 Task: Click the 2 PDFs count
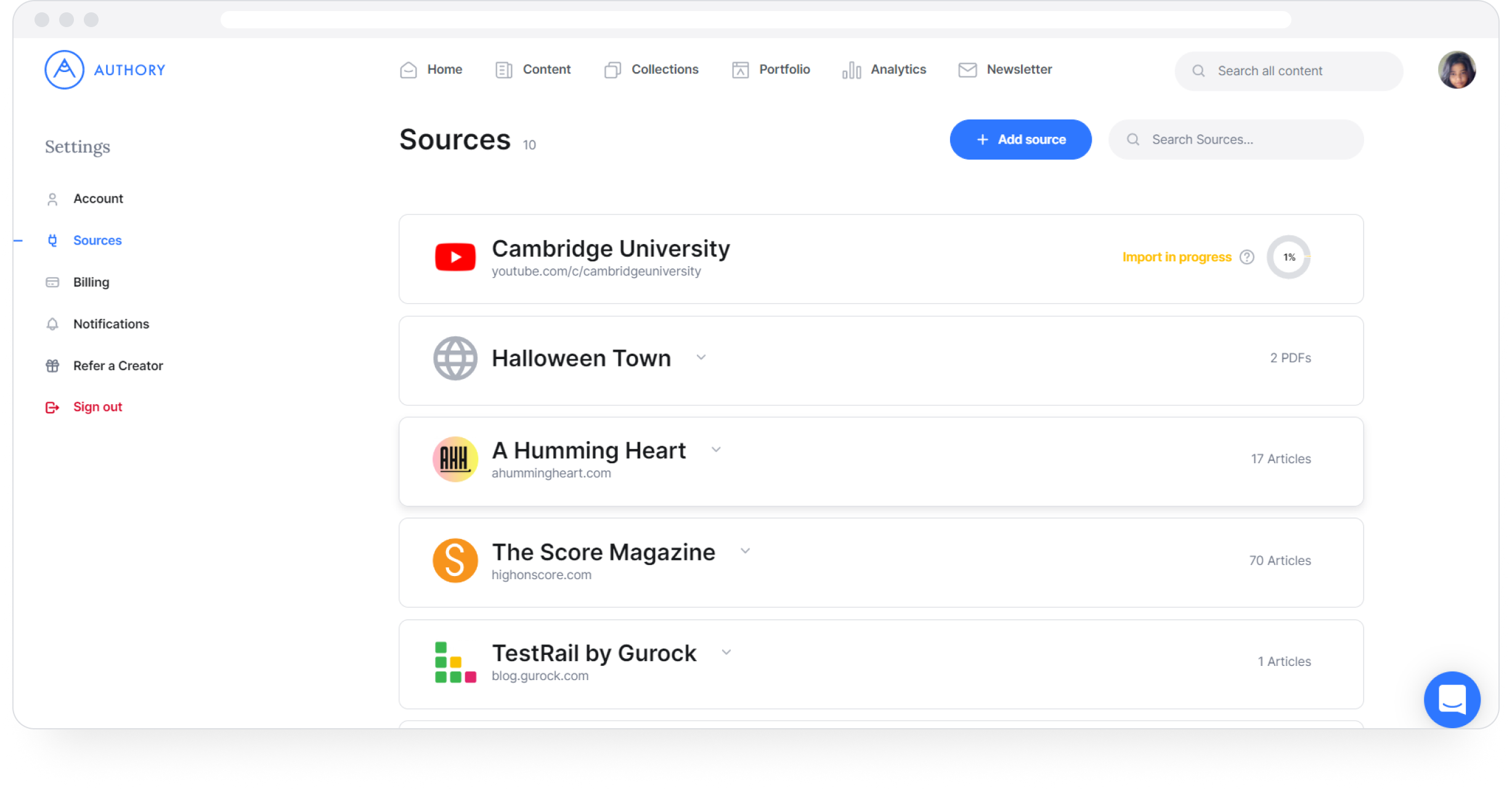(x=1290, y=358)
